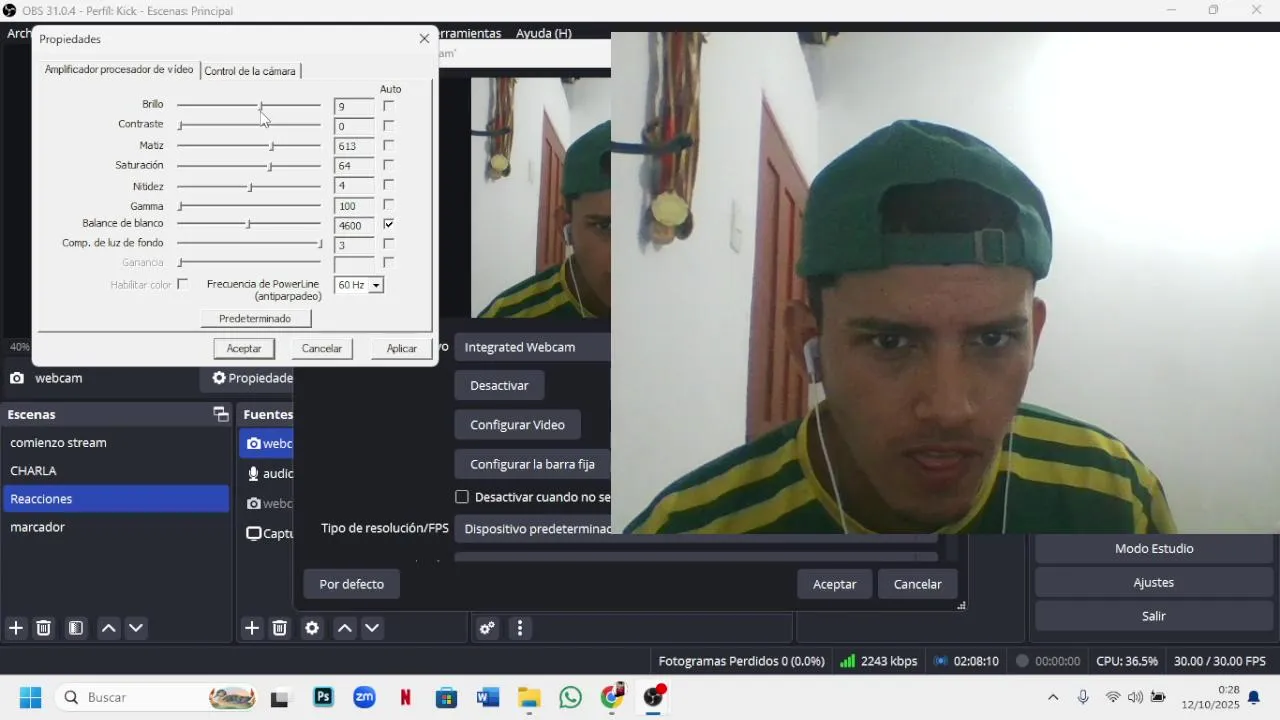Move scene down with arrow icon
Screen dimensions: 1280x720
tap(136, 628)
